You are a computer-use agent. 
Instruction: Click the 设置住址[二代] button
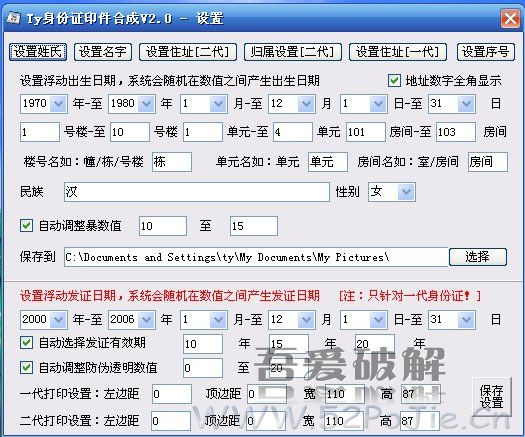click(x=188, y=52)
